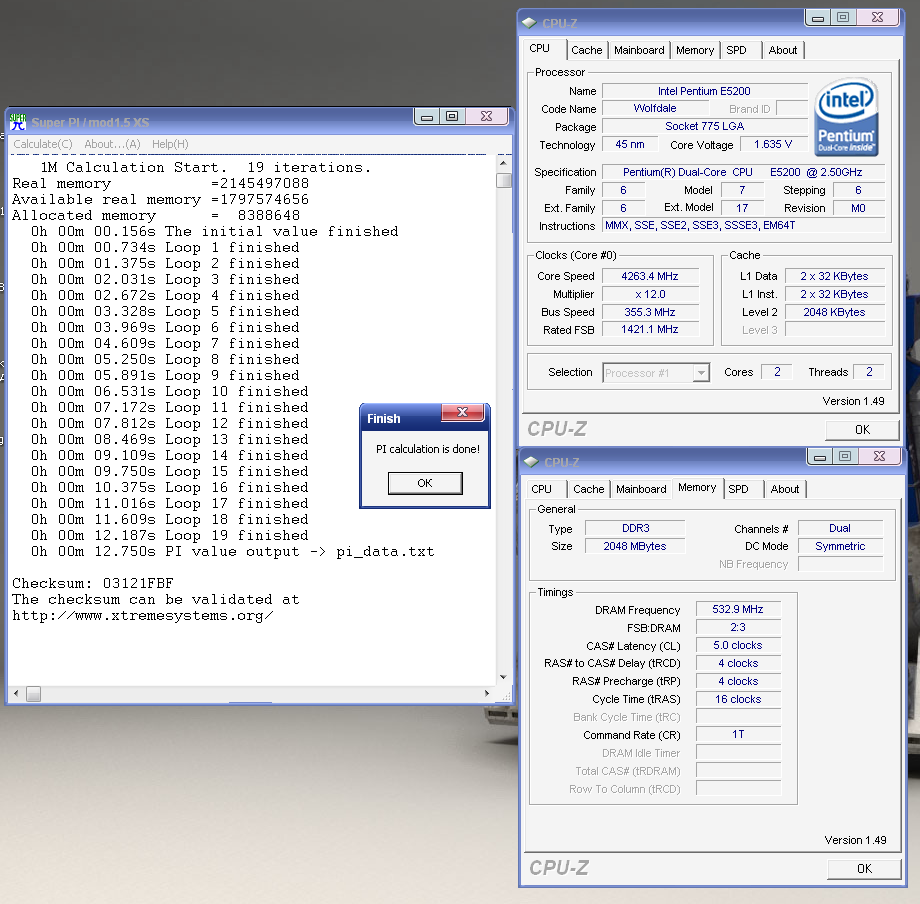Click the Loop 19 finished line in Super PI
Viewport: 920px width, 904px height.
click(x=170, y=536)
